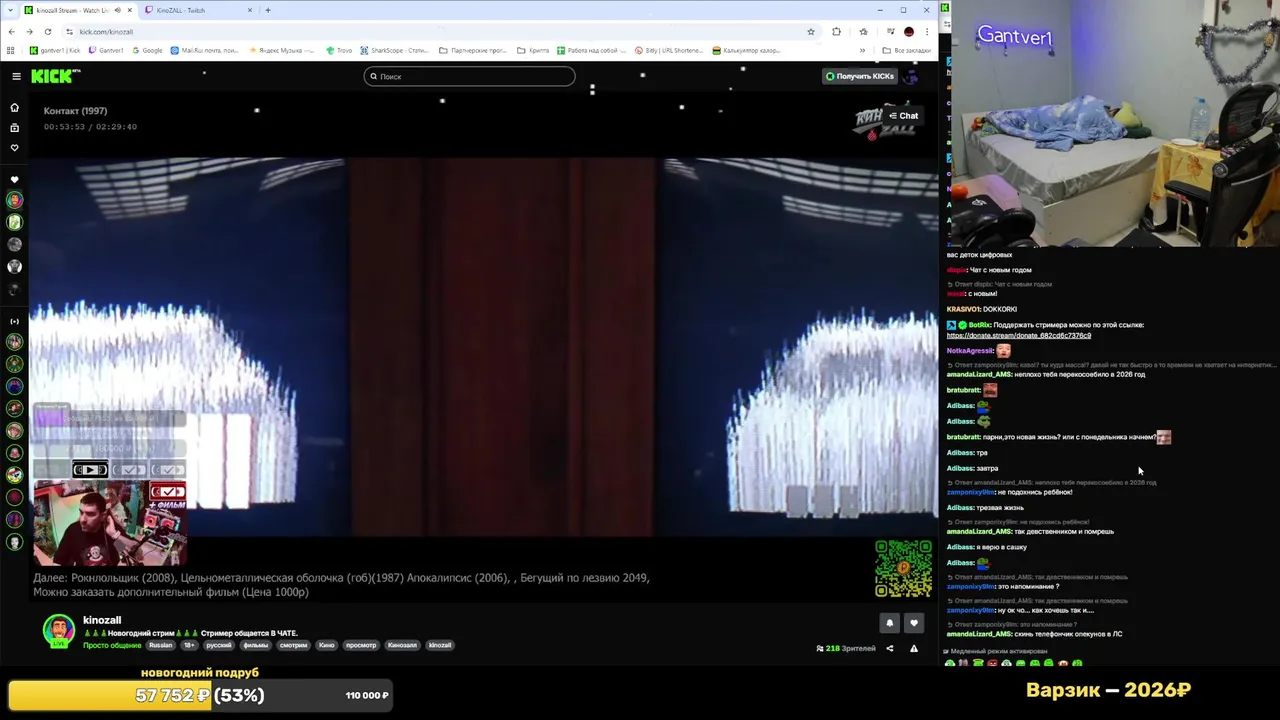Reload the kick.com page
This screenshot has width=1280, height=720.
point(47,31)
